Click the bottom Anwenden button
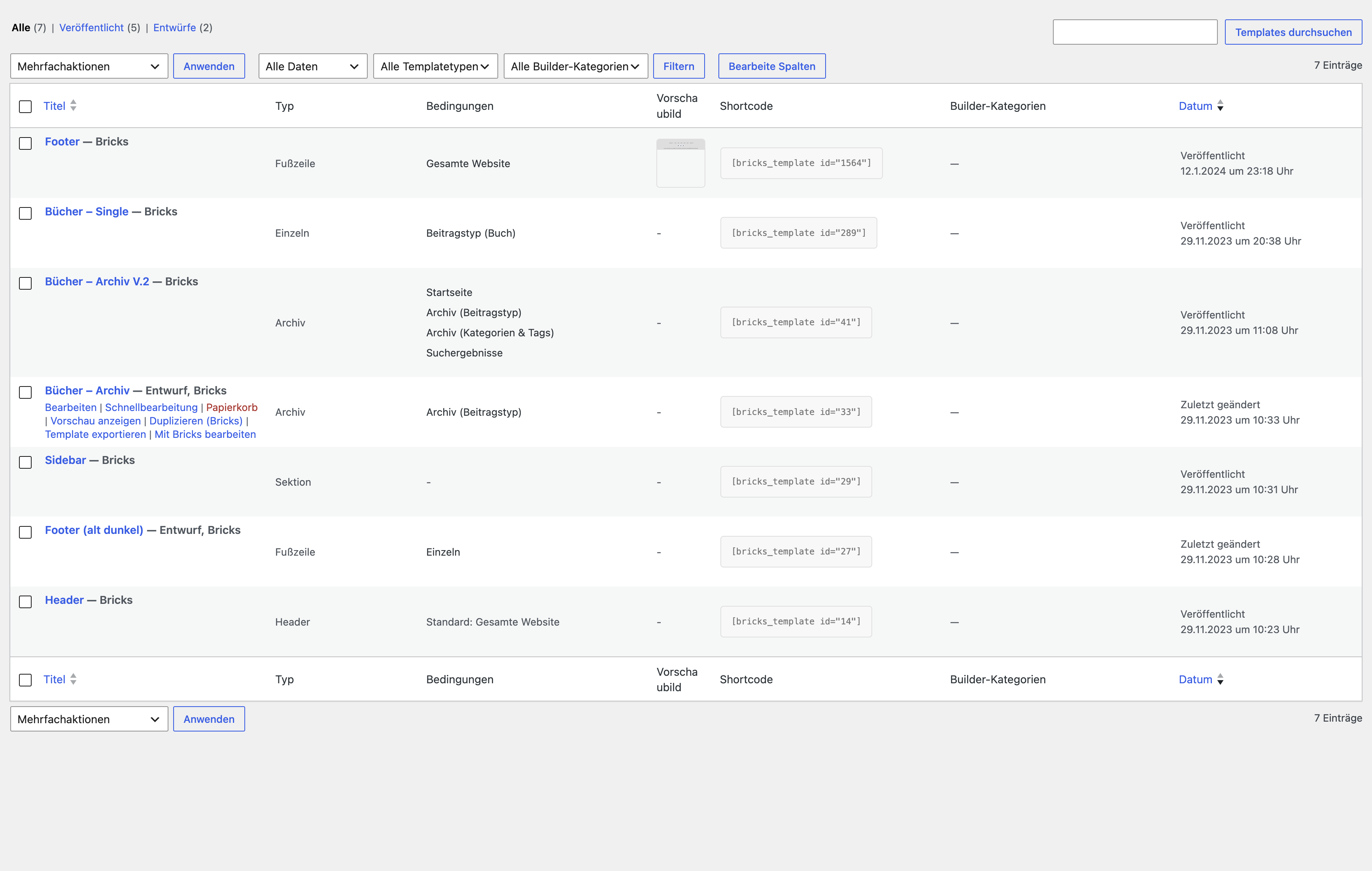 208,719
